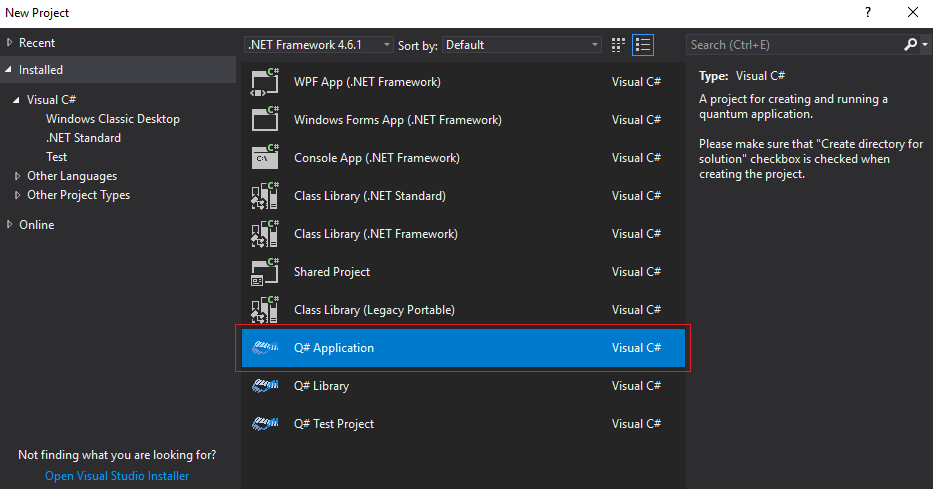
Task: Select Class Library (.NET Framework) text
Action: point(376,234)
